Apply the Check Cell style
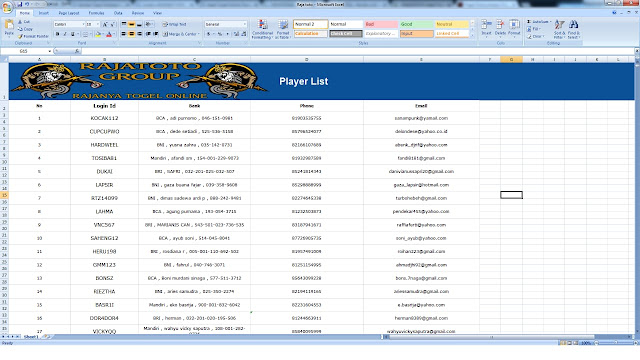This screenshot has width=640, height=360. tap(346, 34)
